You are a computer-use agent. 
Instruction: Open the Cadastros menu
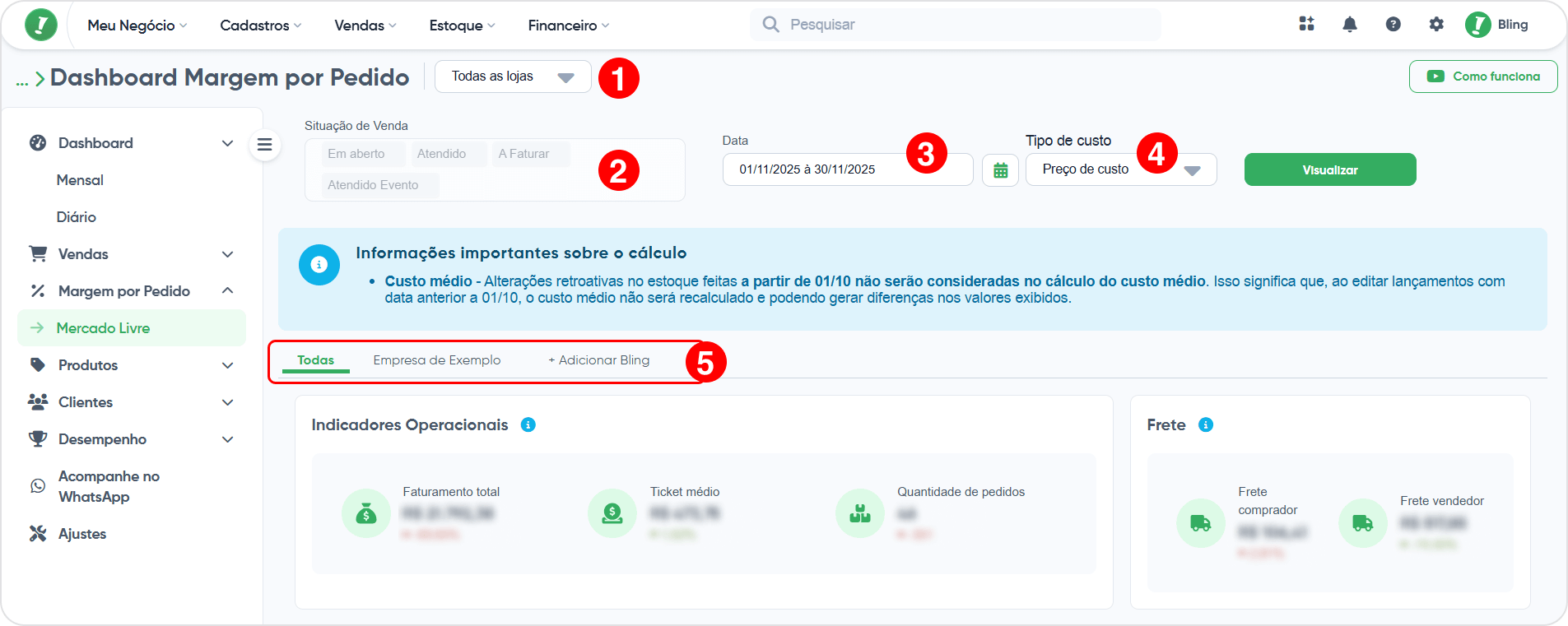click(x=261, y=26)
